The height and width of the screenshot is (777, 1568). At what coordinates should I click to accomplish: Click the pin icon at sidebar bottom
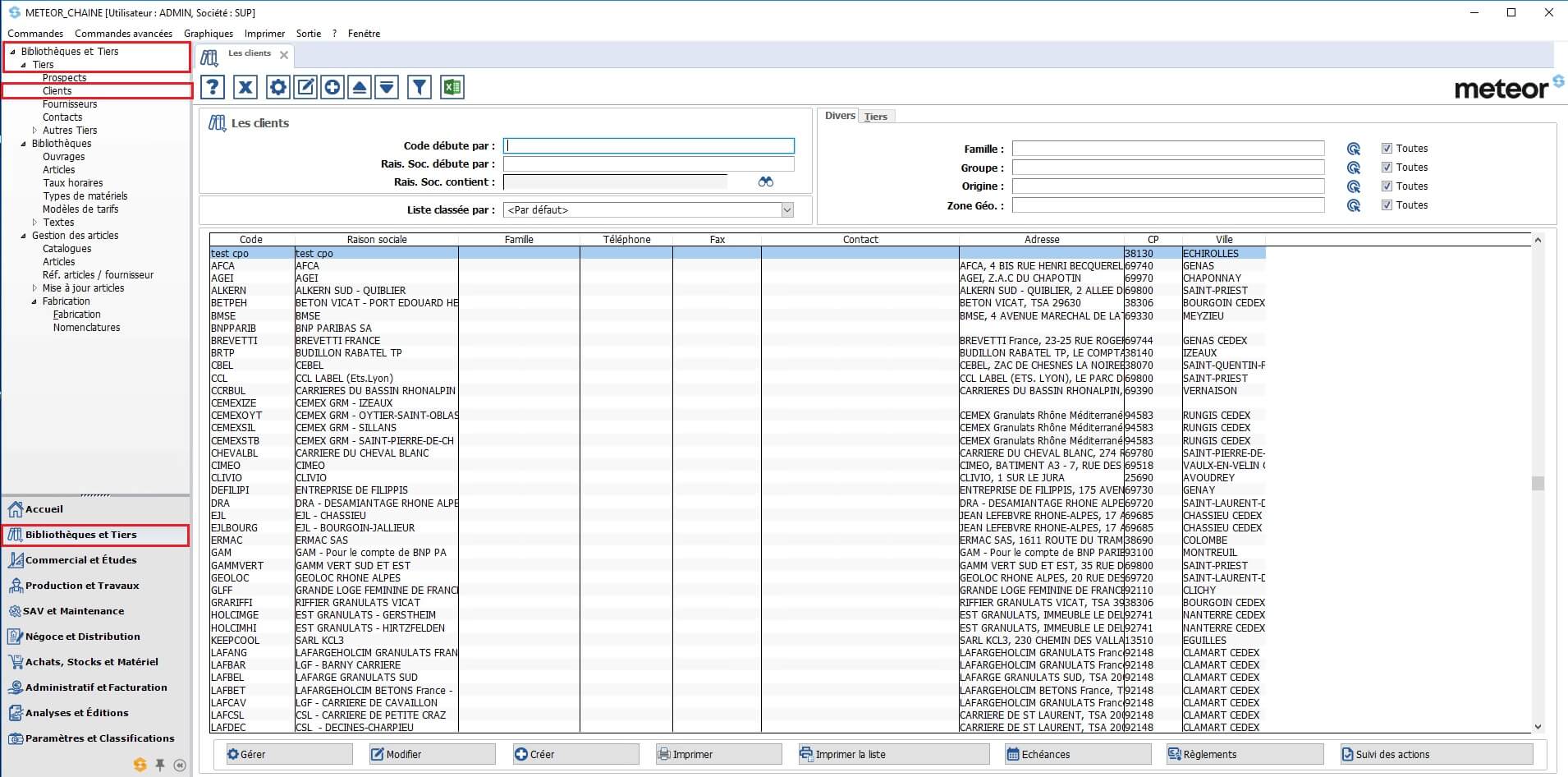[x=160, y=765]
